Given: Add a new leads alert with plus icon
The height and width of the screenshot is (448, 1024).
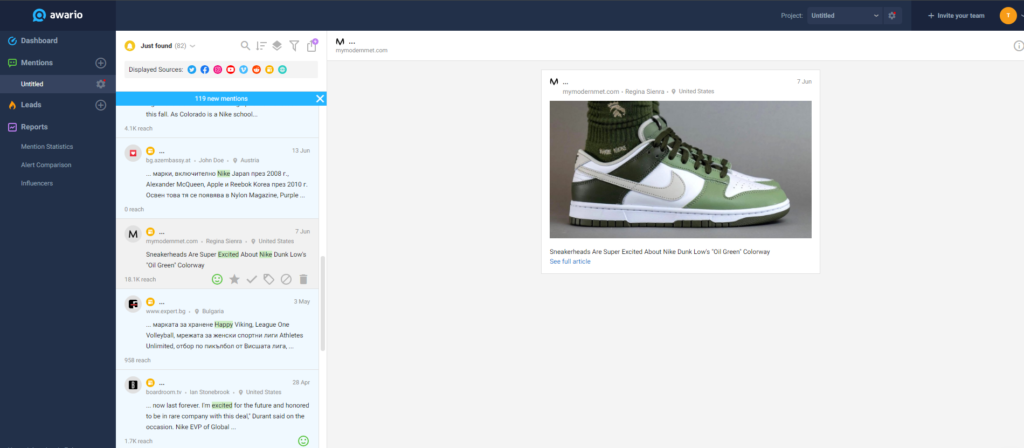Looking at the screenshot, I should coord(101,104).
